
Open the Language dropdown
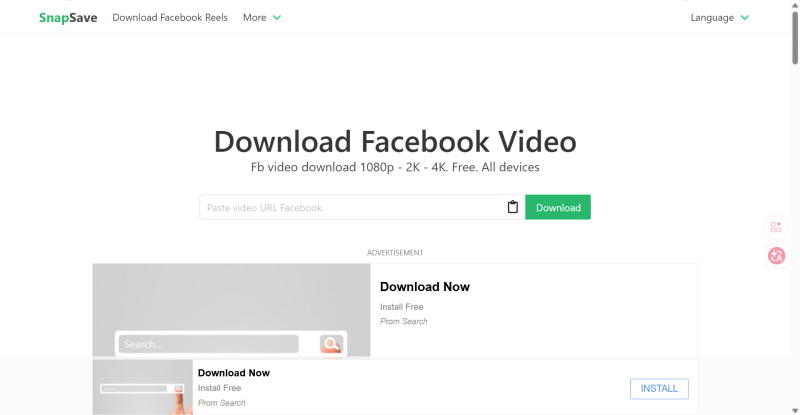(719, 17)
